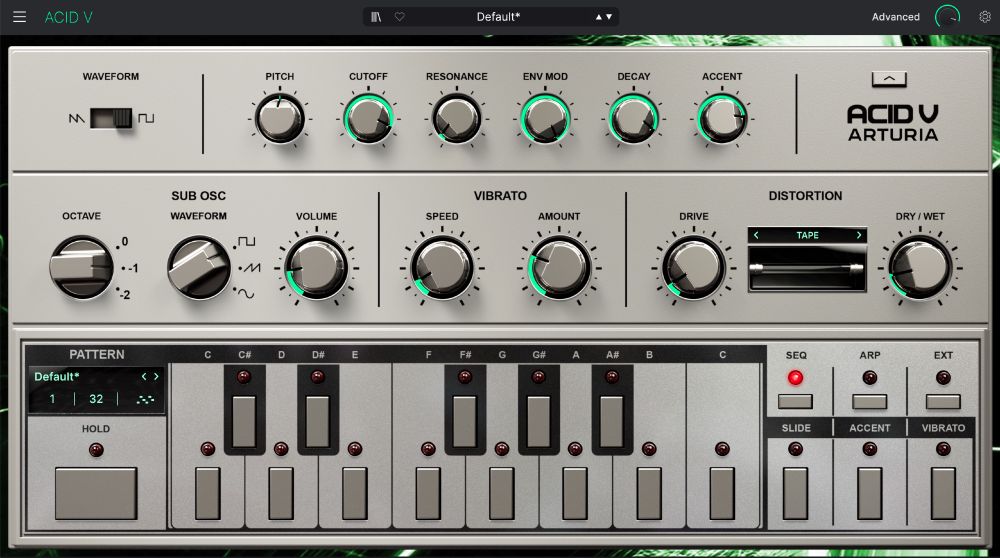The image size is (1000, 558).
Task: Click the ACID V title text
Action: click(68, 17)
